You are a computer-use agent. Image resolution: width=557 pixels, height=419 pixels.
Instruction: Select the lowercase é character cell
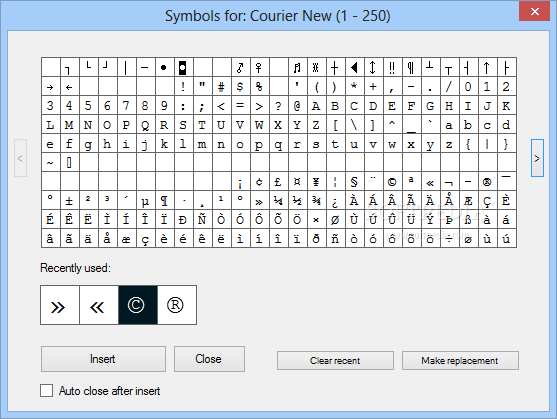(x=183, y=239)
